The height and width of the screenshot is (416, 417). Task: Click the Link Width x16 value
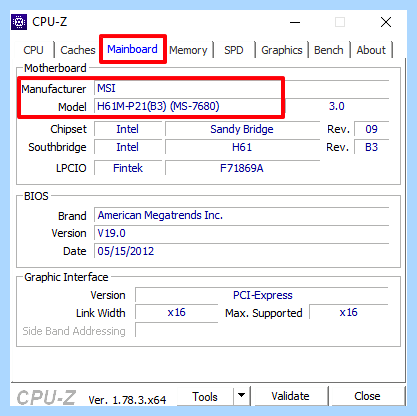click(x=176, y=313)
